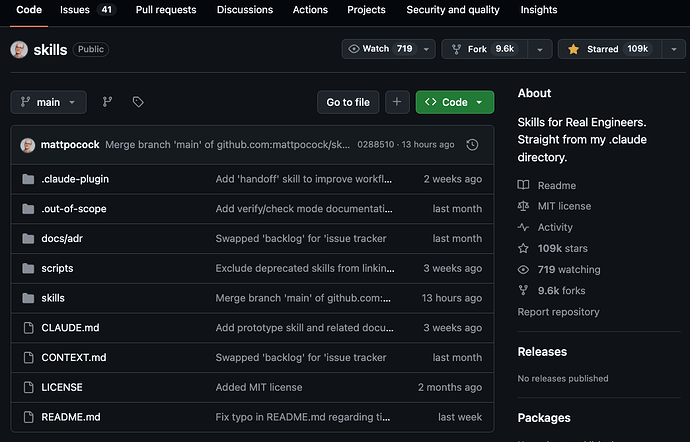The image size is (690, 442).
Task: Open the Pull requests tab
Action: click(166, 10)
